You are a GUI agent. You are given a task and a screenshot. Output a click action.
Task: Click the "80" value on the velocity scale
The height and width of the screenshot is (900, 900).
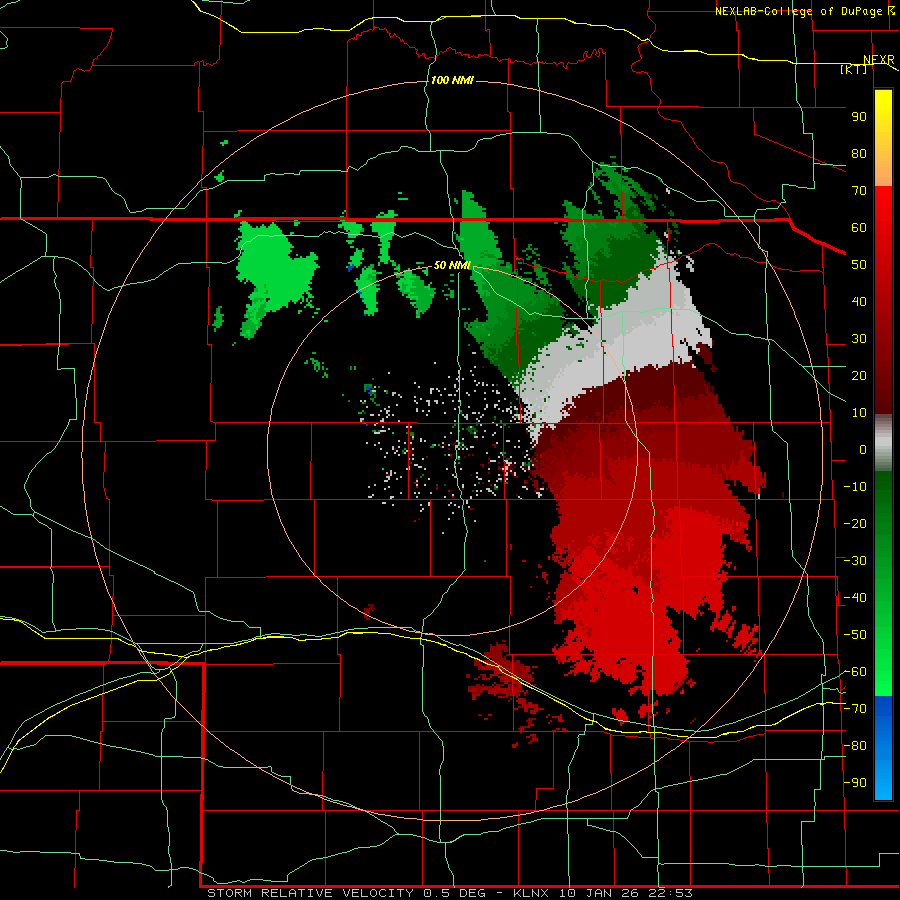(859, 154)
